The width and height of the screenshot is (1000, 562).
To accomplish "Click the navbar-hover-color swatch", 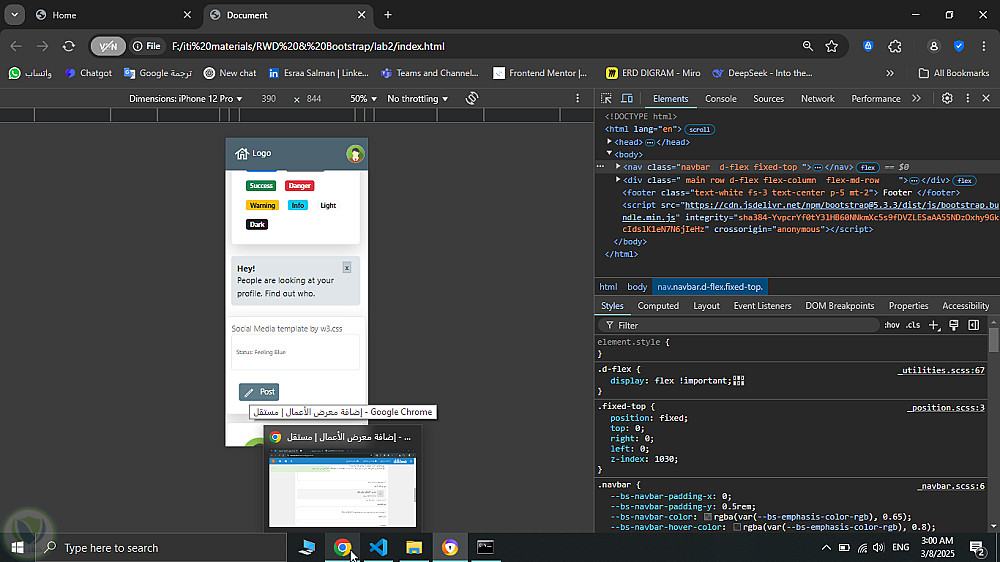I will 737,527.
